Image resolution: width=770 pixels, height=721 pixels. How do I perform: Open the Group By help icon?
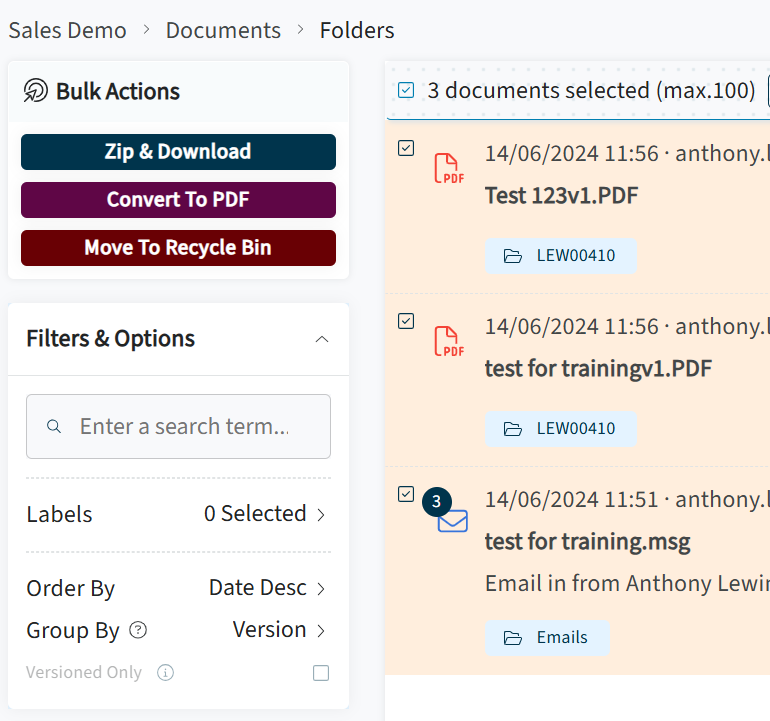138,630
